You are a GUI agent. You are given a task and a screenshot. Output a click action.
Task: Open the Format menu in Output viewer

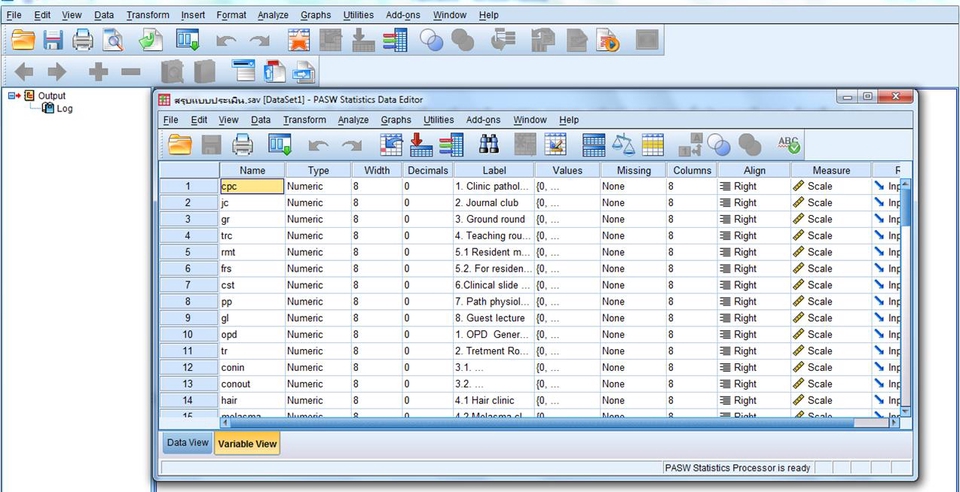coord(231,15)
